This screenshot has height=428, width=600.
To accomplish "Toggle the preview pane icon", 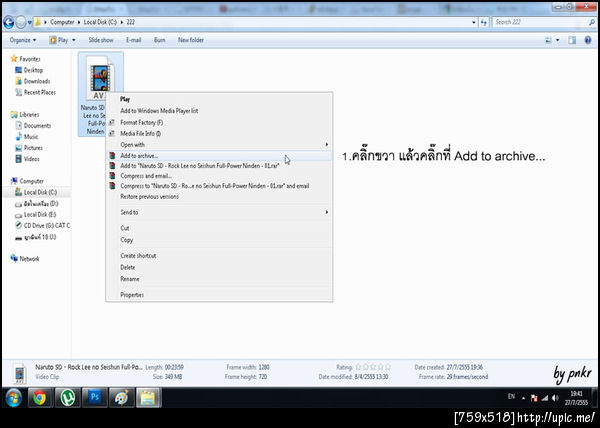I will pos(572,40).
